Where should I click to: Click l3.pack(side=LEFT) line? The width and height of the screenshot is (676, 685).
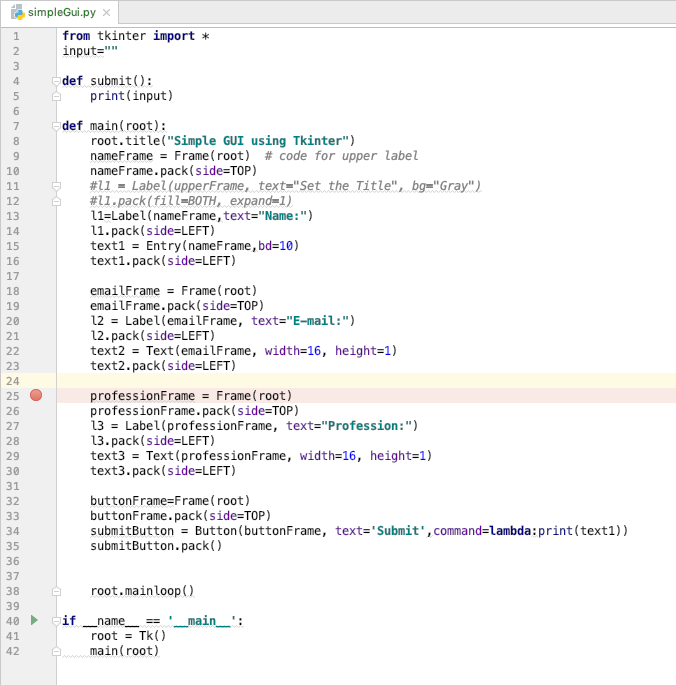point(153,441)
